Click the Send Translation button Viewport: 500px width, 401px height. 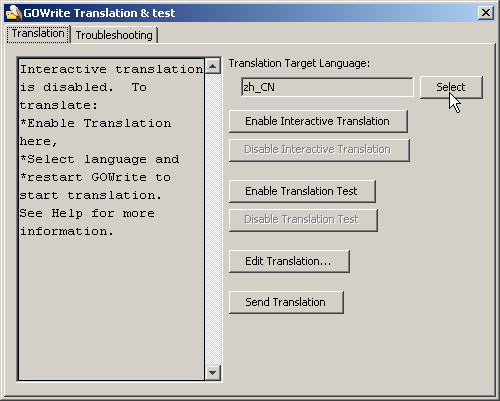tap(286, 302)
